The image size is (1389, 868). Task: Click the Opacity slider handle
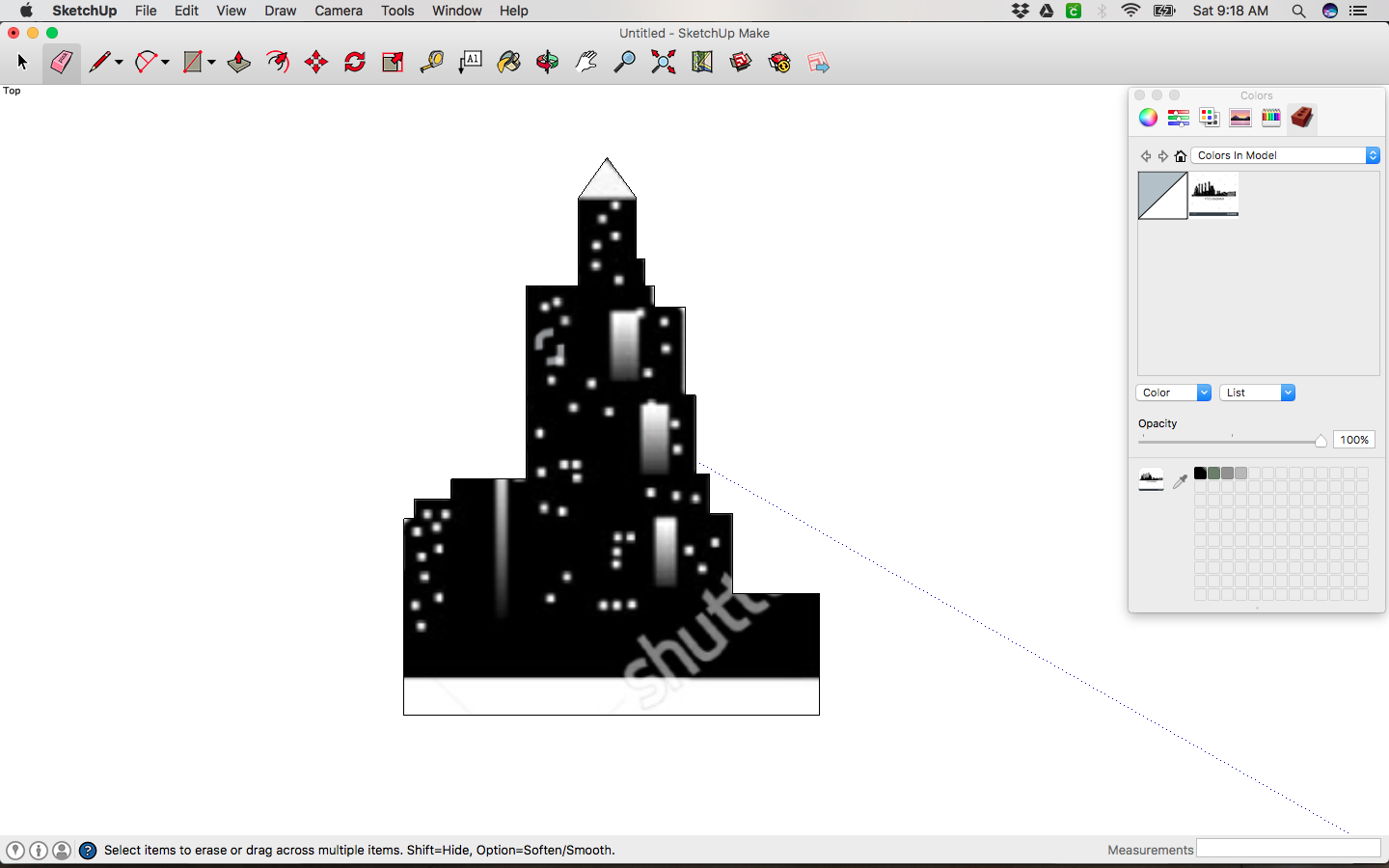point(1321,441)
